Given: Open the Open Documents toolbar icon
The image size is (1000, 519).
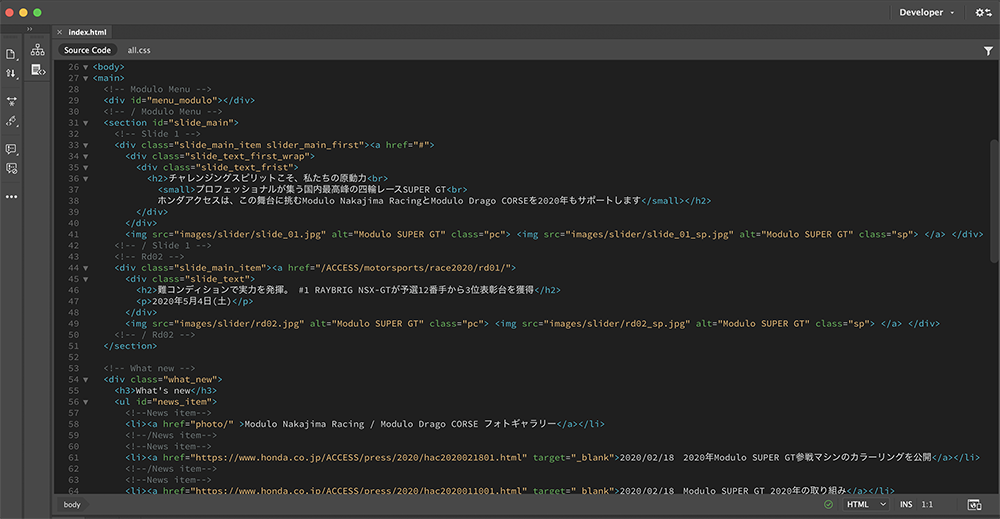Looking at the screenshot, I should point(11,54).
